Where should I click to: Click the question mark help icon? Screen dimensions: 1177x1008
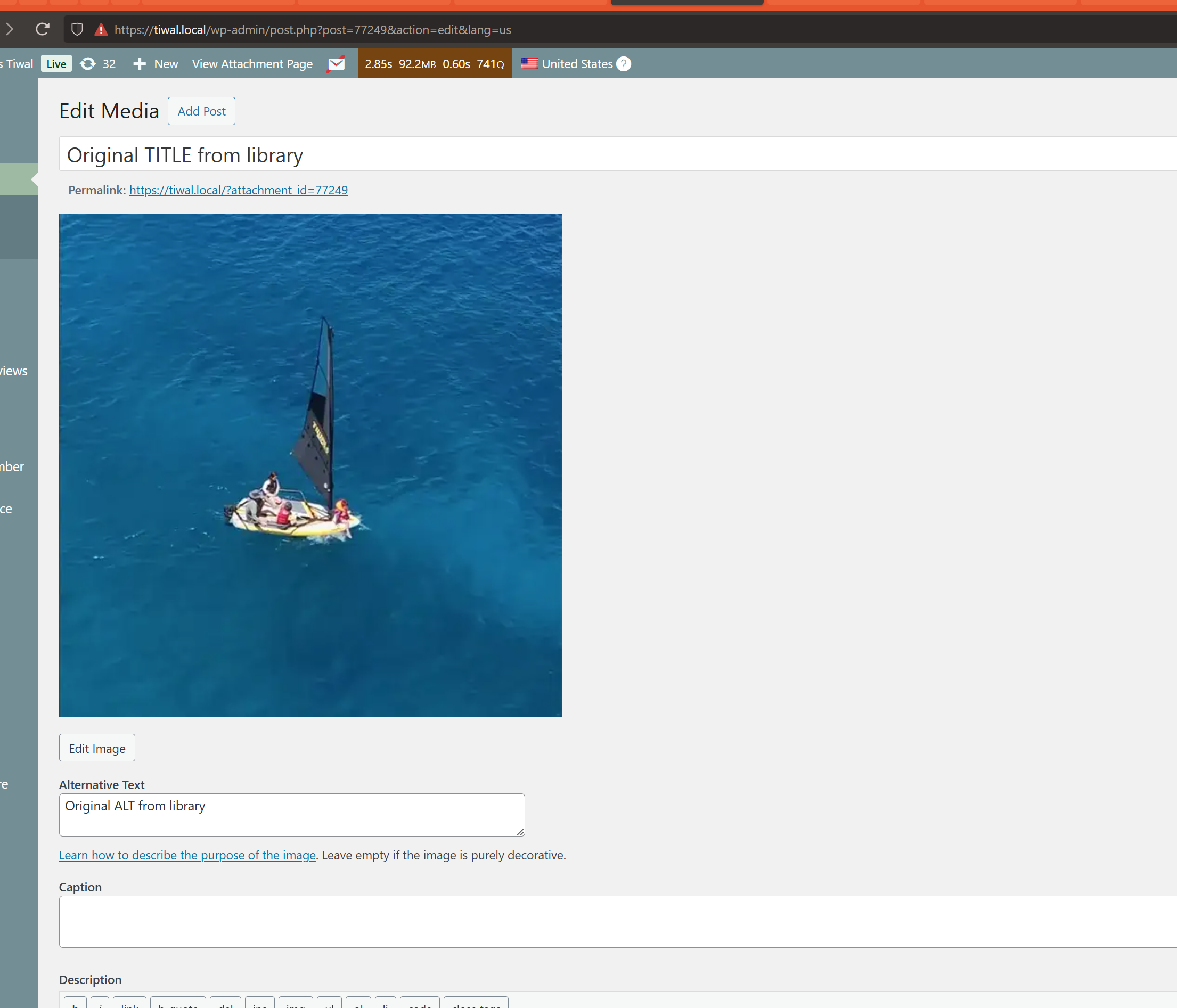point(623,64)
